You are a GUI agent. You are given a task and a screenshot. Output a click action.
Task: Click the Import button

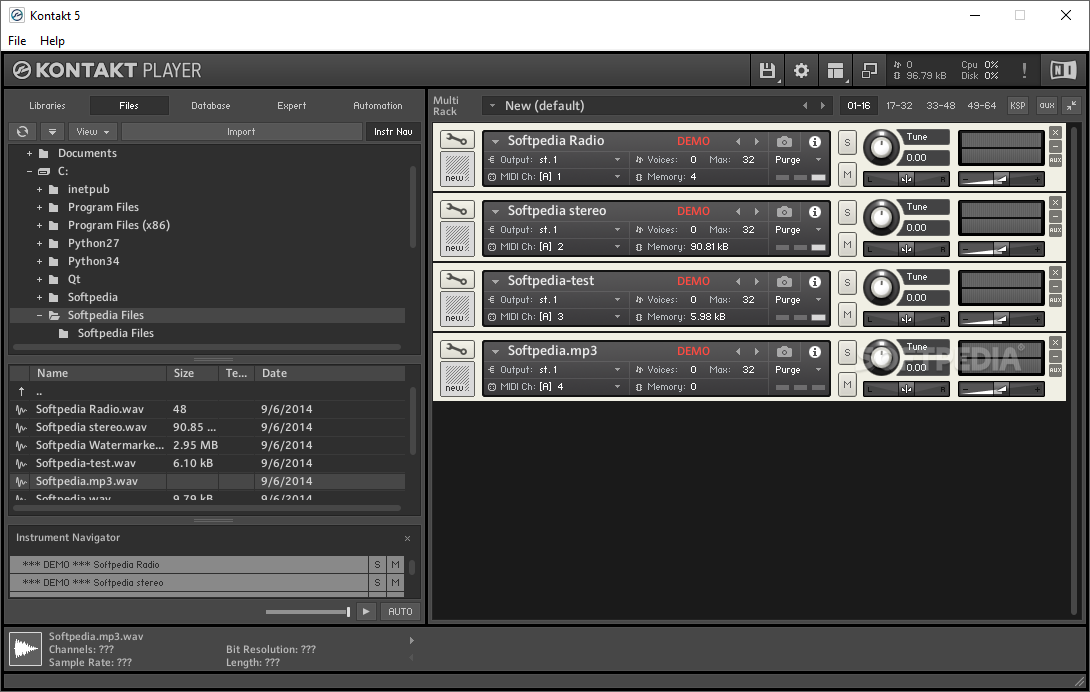tap(241, 131)
